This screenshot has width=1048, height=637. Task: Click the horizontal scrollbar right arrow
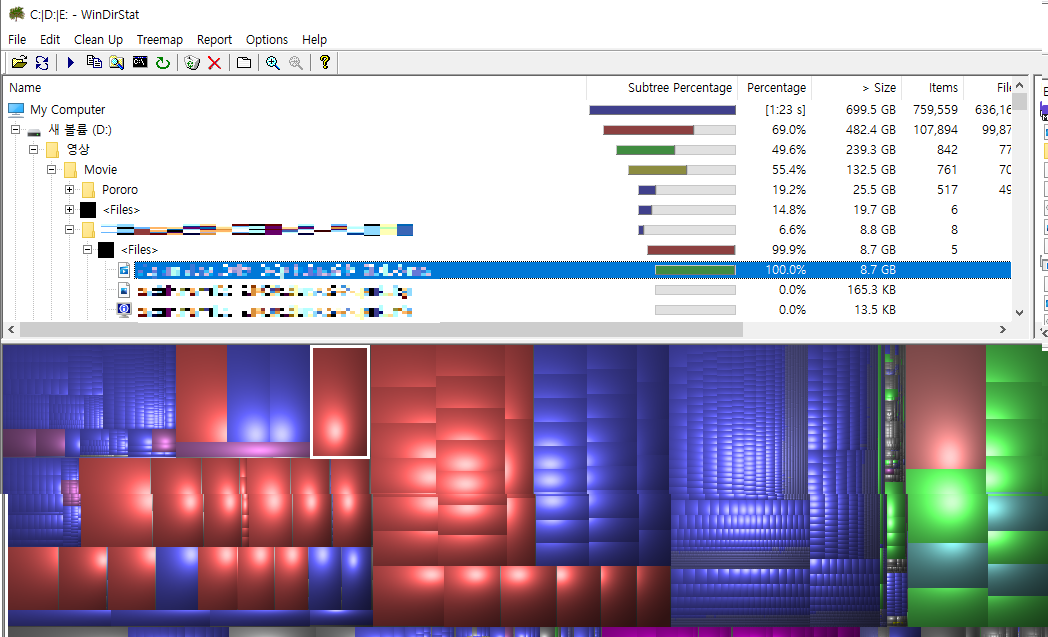click(x=1003, y=330)
